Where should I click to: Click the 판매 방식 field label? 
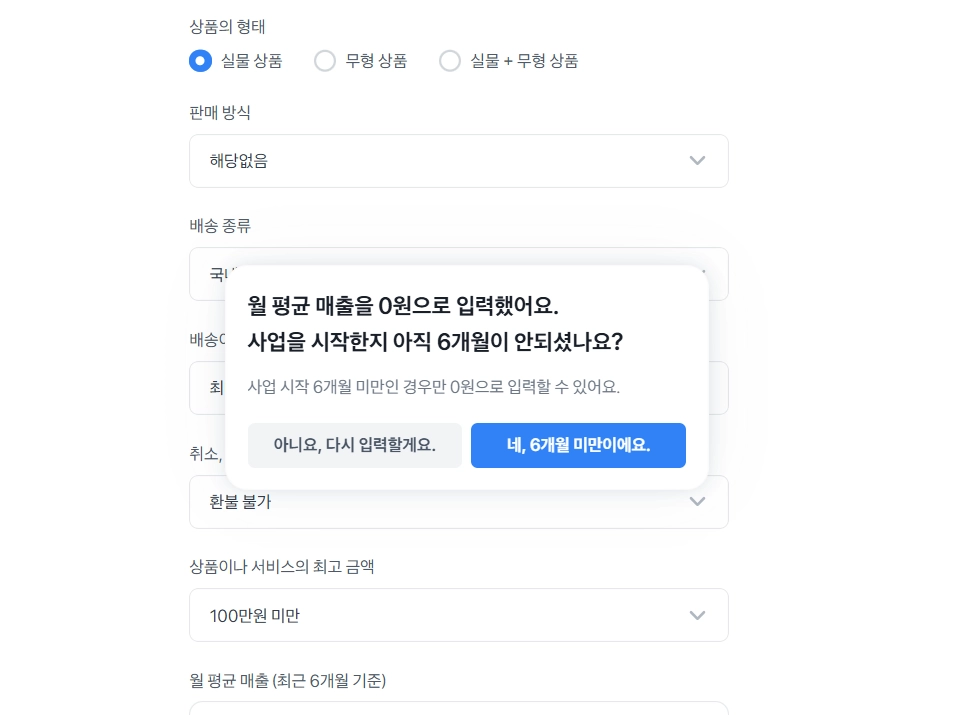click(220, 113)
